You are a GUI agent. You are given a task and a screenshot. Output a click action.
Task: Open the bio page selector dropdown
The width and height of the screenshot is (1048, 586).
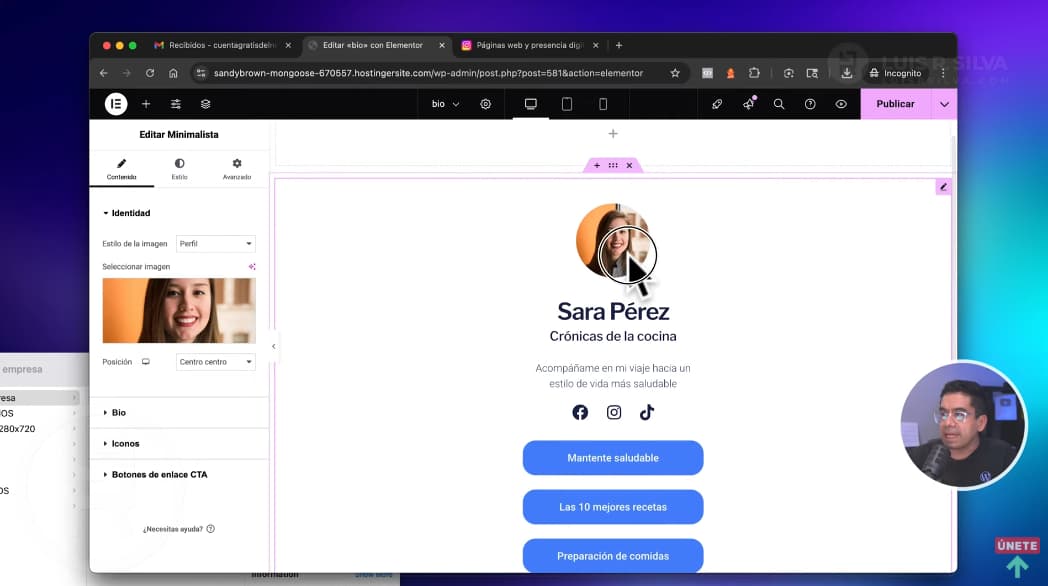click(445, 104)
